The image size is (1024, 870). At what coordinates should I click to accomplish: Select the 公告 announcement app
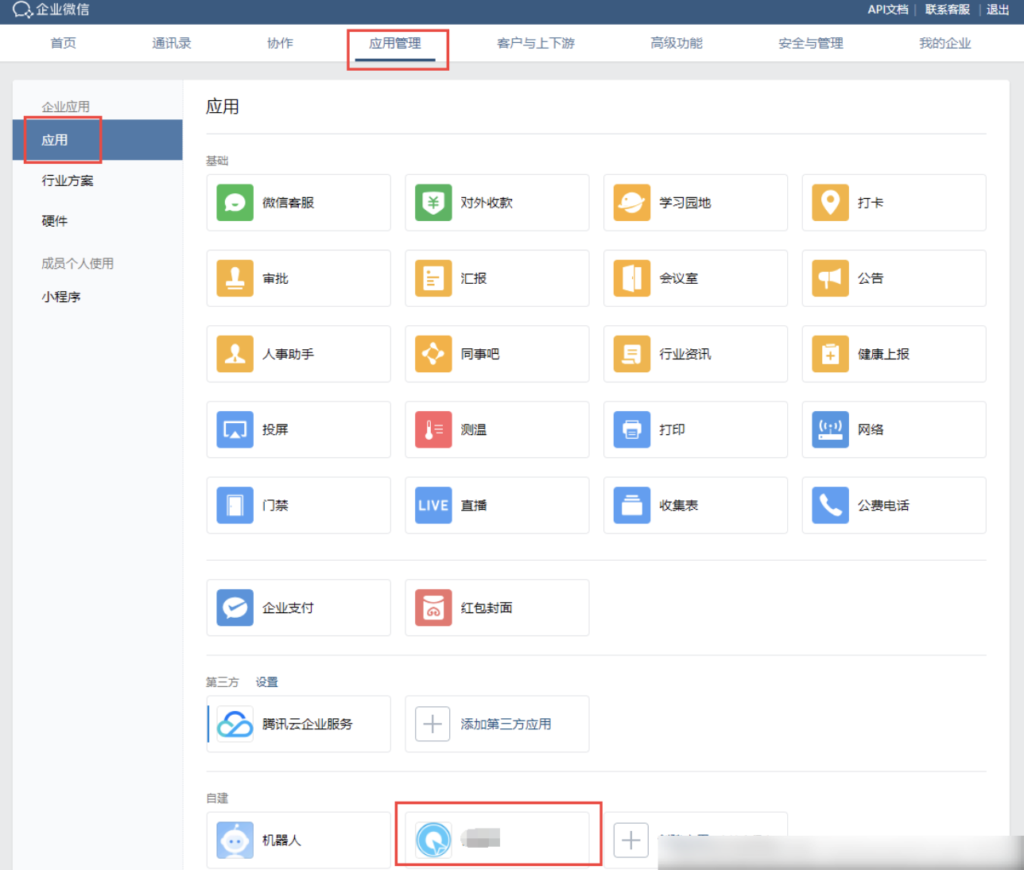893,278
